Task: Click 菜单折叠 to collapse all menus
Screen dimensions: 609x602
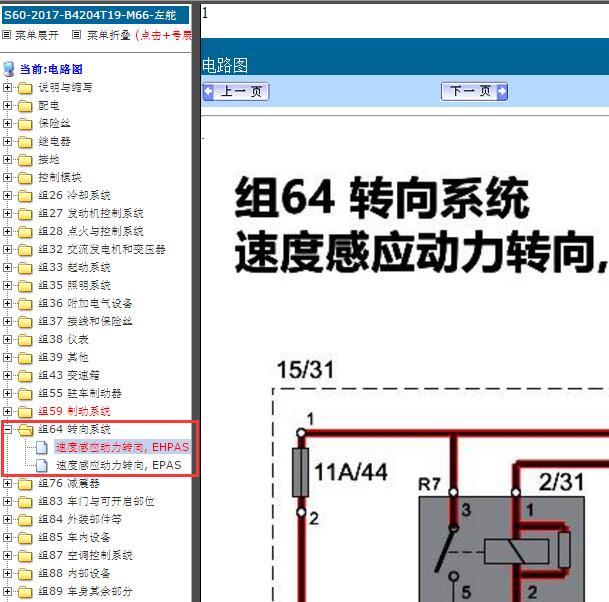Action: point(108,35)
